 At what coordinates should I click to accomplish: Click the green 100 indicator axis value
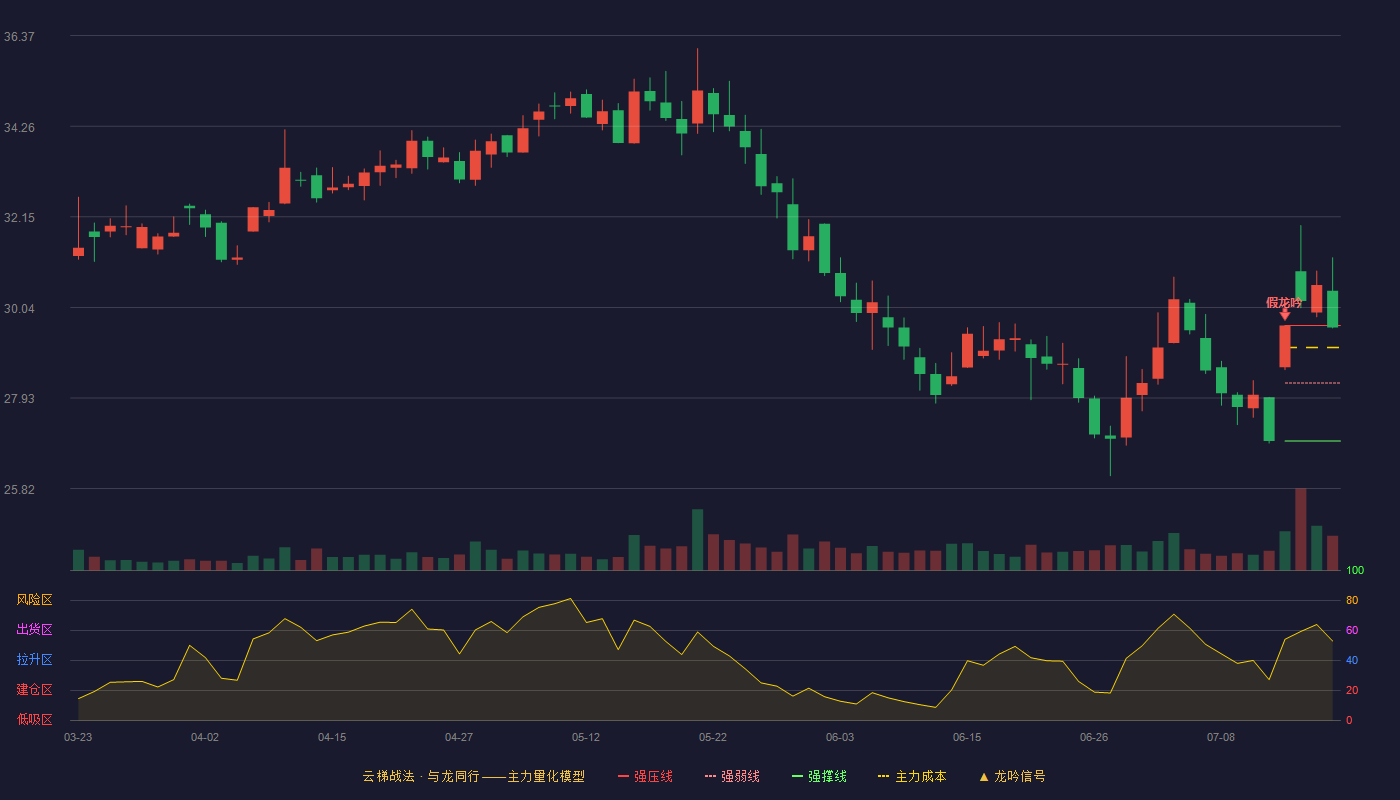pyautogui.click(x=1355, y=571)
